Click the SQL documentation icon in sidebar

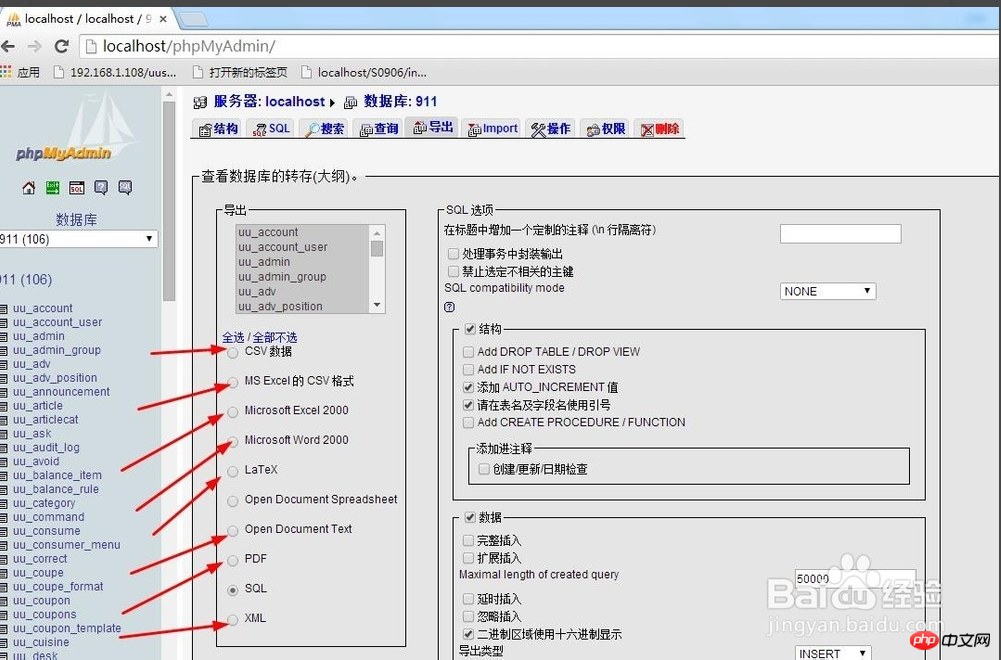click(125, 188)
